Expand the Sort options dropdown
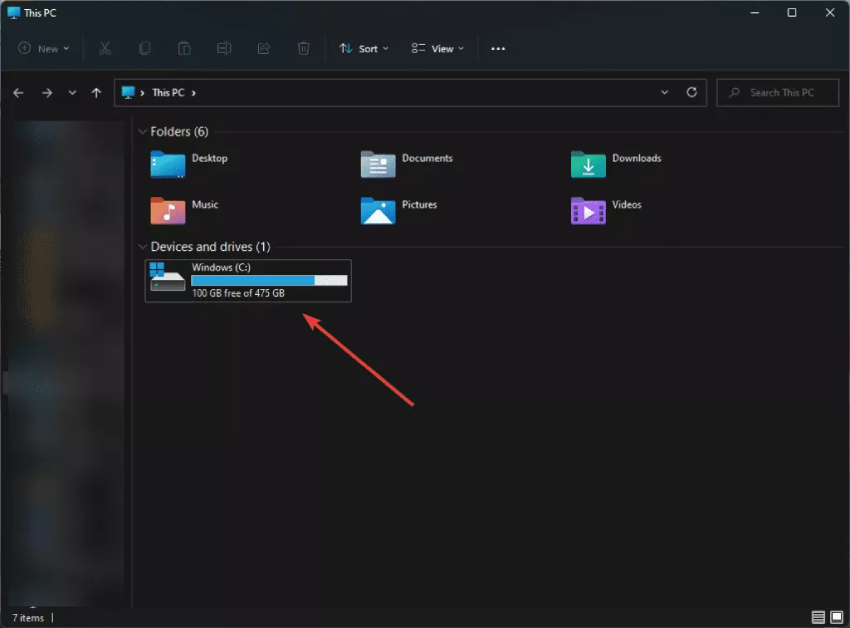The image size is (850, 628). [364, 48]
